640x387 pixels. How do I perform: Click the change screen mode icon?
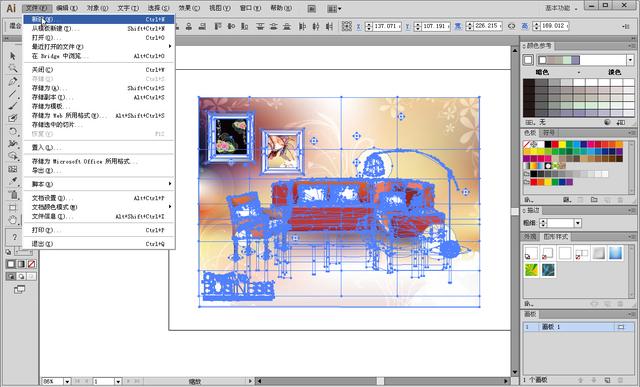(19, 289)
